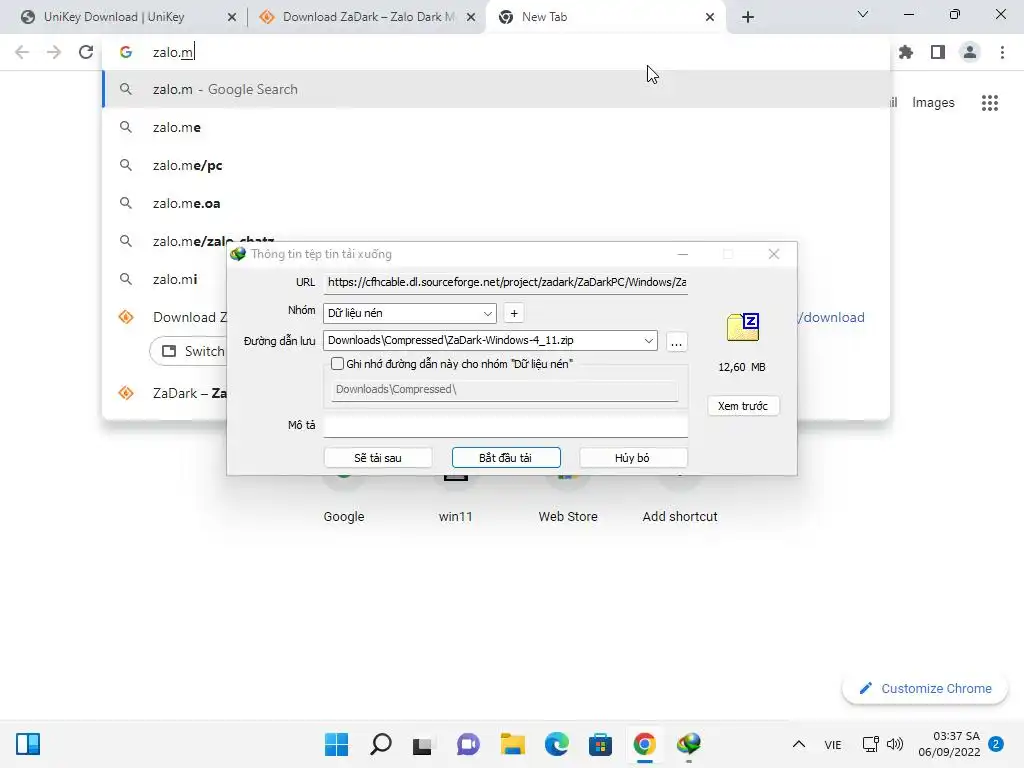The height and width of the screenshot is (768, 1024).
Task: Reload the page in Chrome
Action: point(86,52)
